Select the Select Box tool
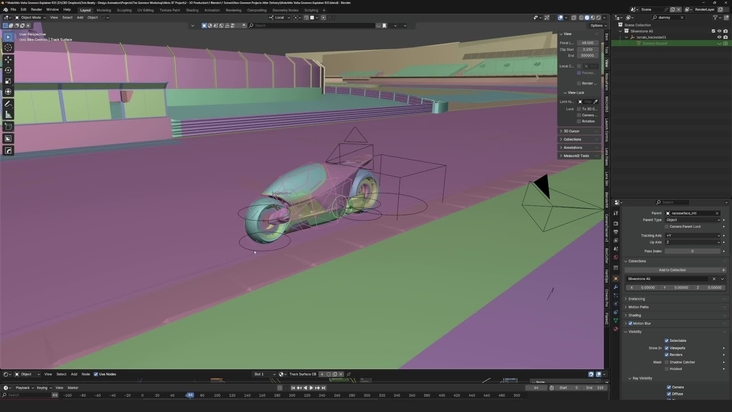The width and height of the screenshot is (732, 412). (x=8, y=37)
